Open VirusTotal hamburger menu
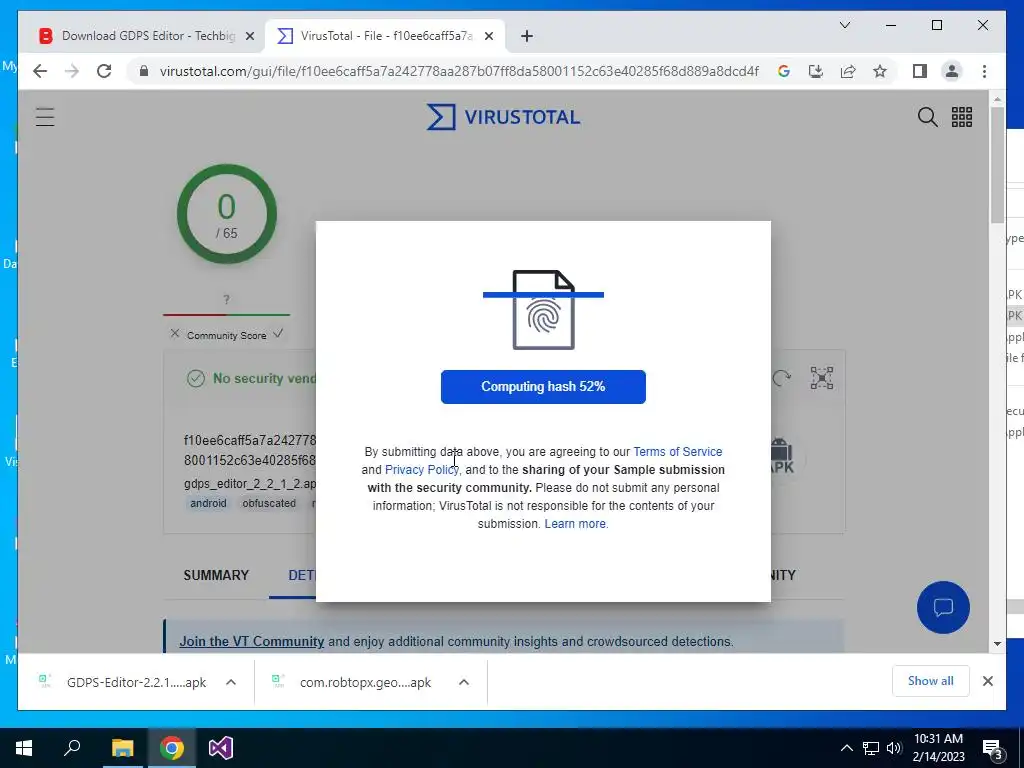Screen dimensions: 1024x768 [x=45, y=117]
